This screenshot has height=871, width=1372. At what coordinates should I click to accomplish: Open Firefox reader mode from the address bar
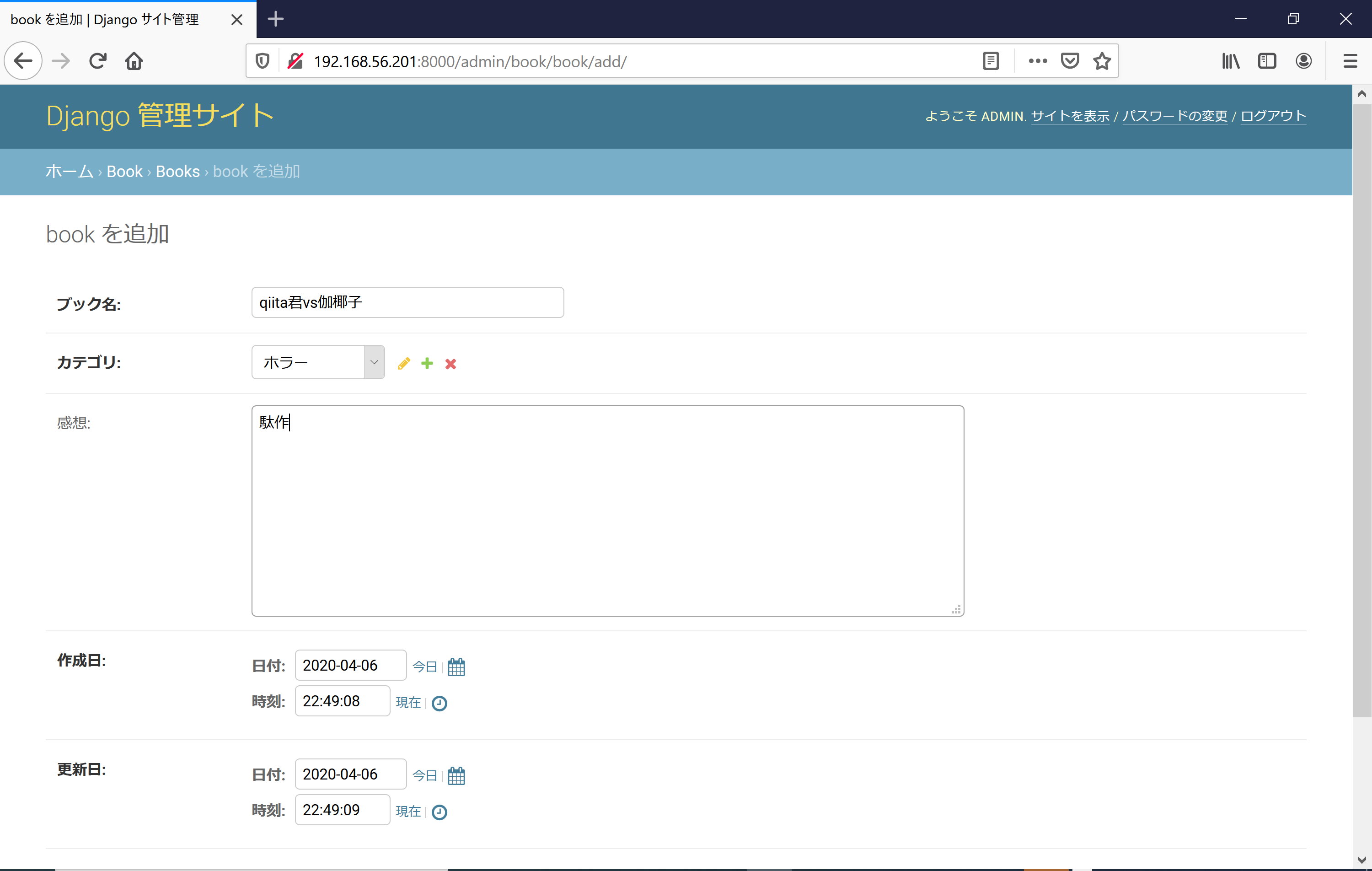[x=991, y=61]
